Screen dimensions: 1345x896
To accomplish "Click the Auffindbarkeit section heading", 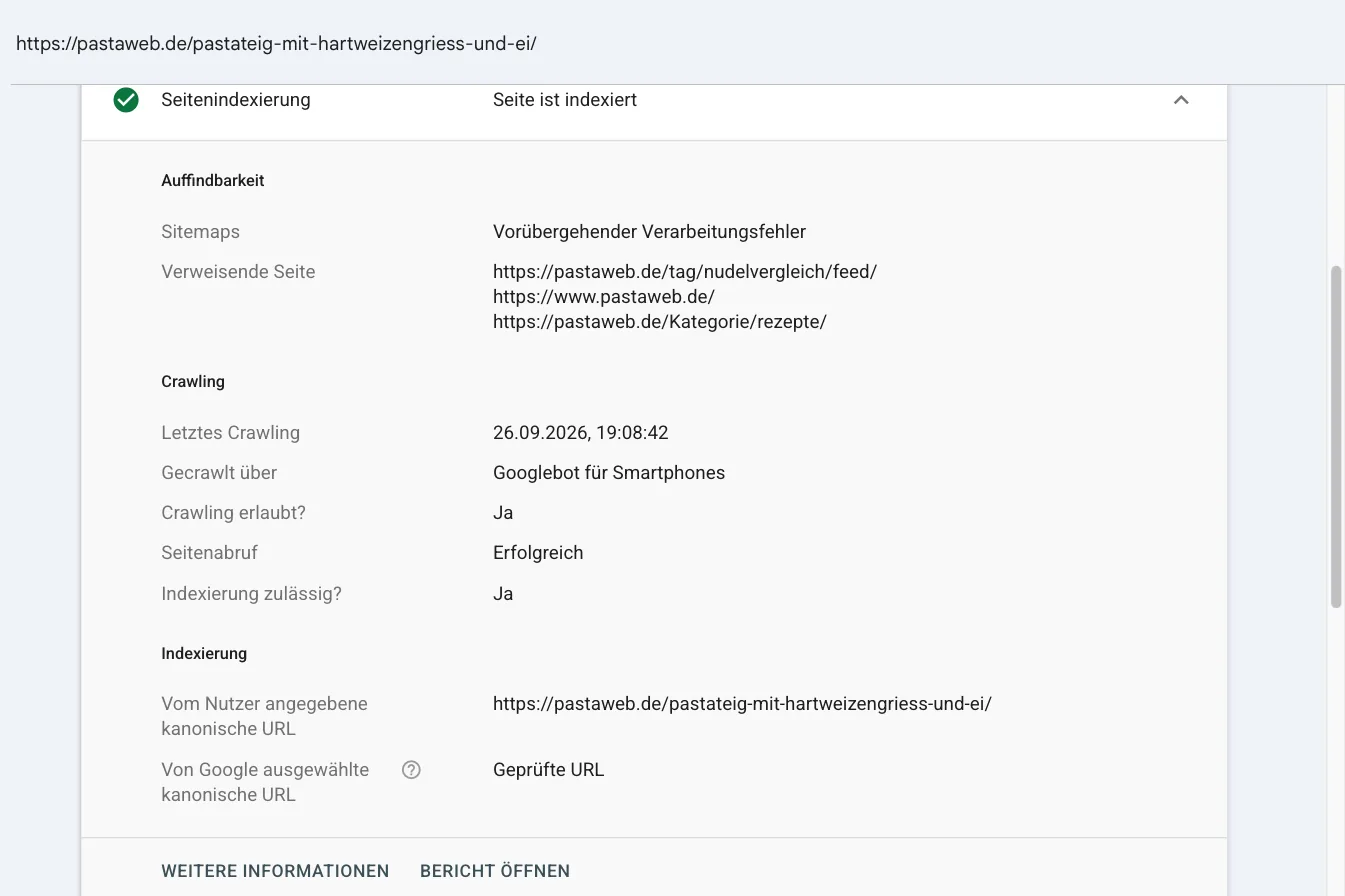I will pyautogui.click(x=213, y=181).
